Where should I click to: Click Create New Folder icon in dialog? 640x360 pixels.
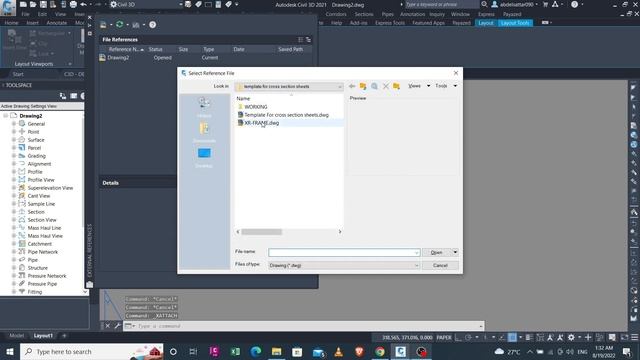(x=396, y=86)
